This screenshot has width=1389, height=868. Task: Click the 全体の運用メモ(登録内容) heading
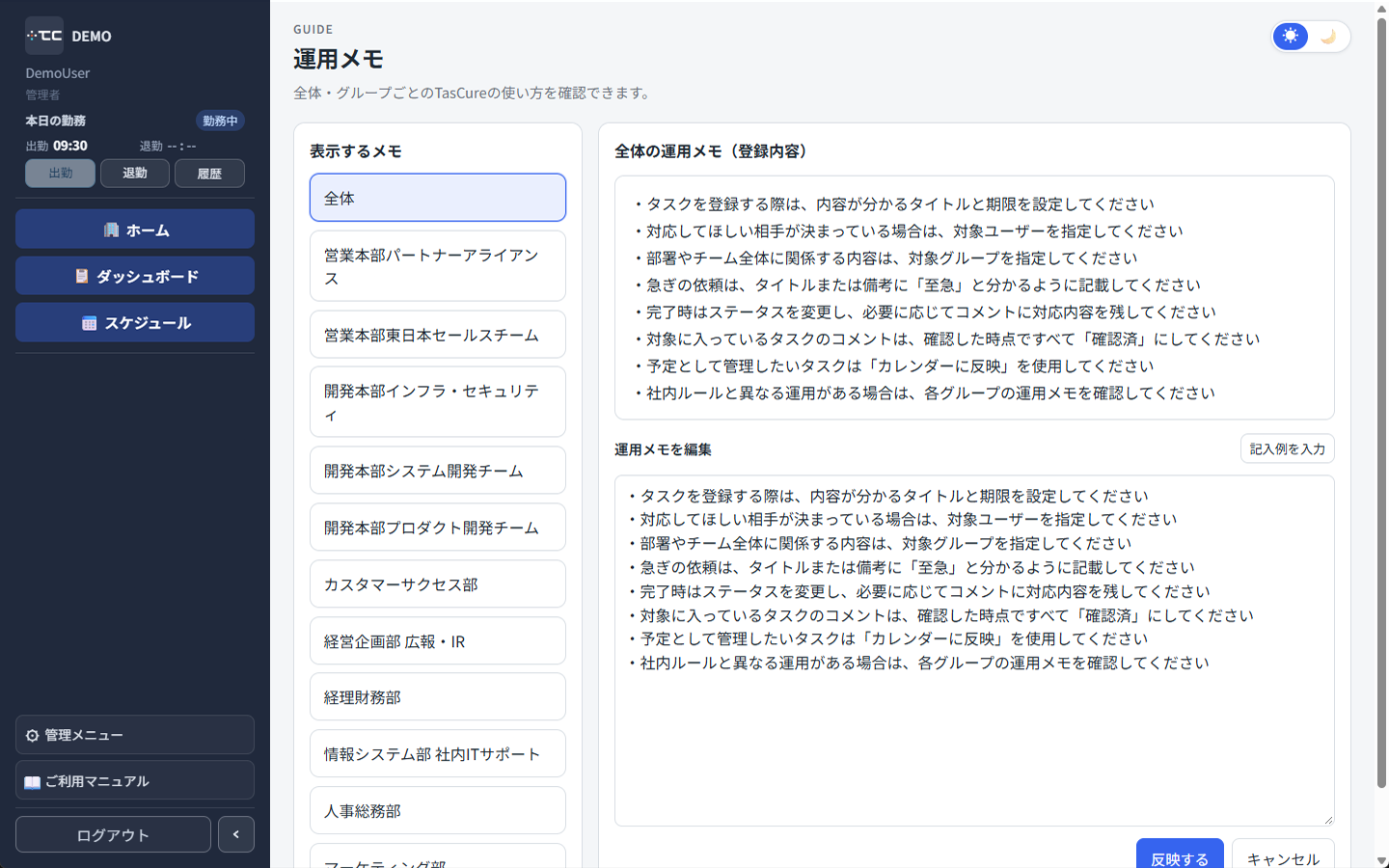(x=714, y=151)
